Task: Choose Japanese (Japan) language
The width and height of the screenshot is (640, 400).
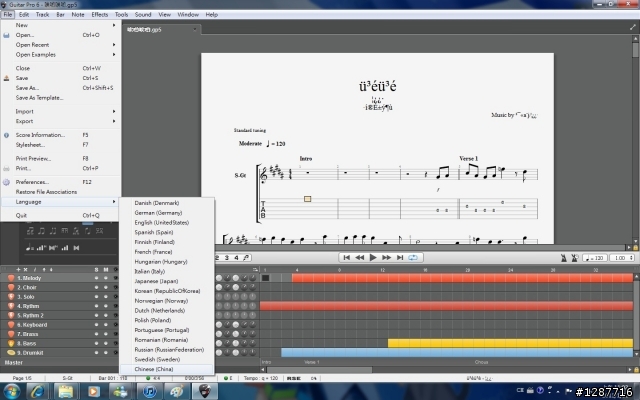Action: pyautogui.click(x=156, y=281)
